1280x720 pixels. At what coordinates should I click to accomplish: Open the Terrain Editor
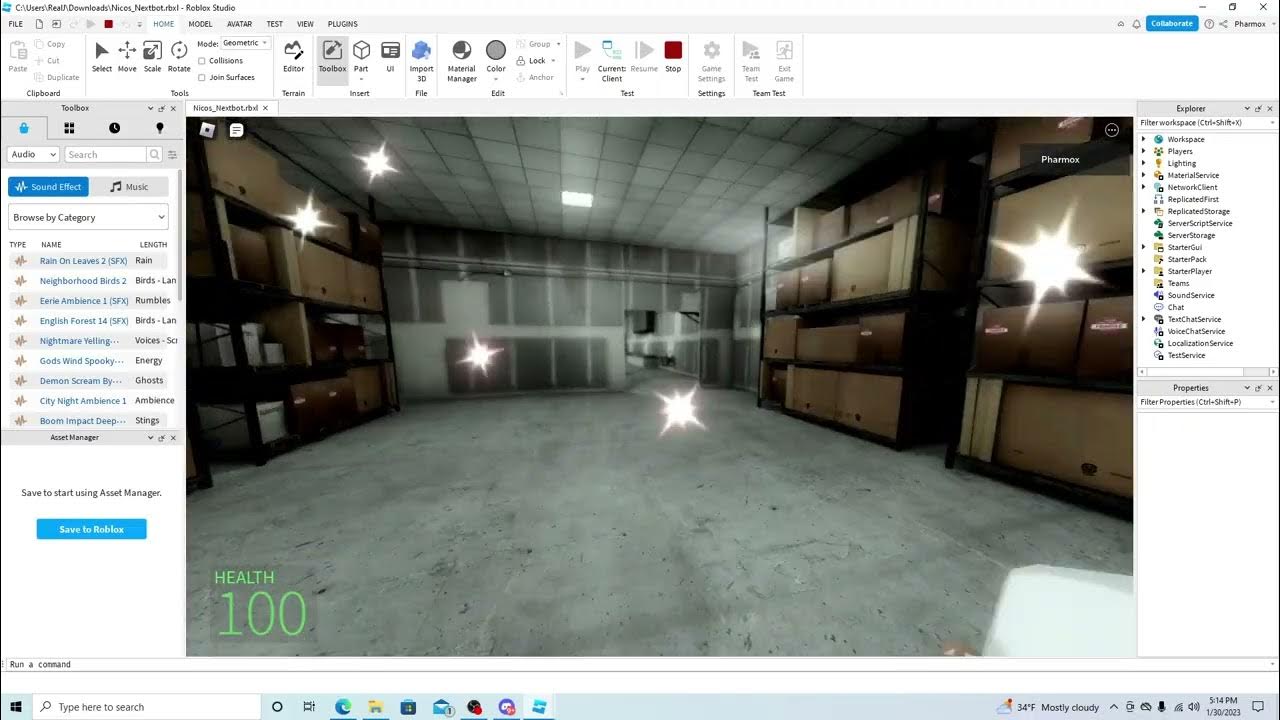[293, 57]
